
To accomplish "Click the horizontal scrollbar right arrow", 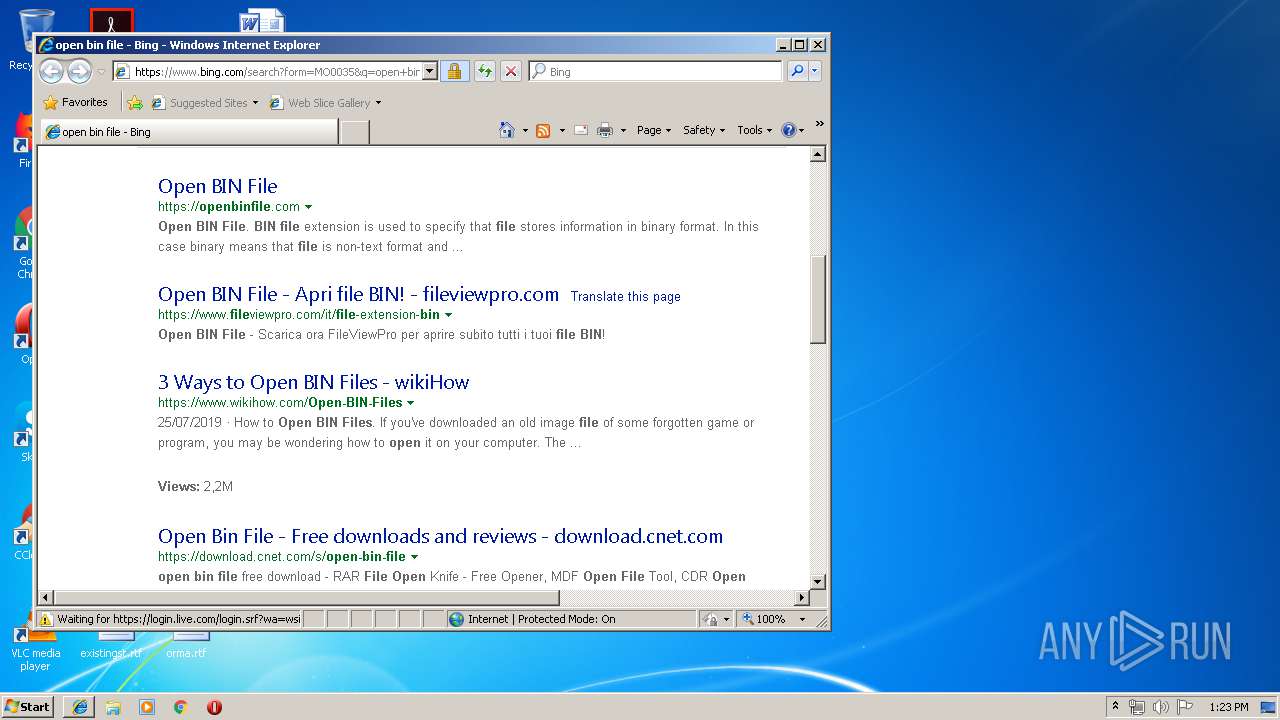I will point(801,598).
